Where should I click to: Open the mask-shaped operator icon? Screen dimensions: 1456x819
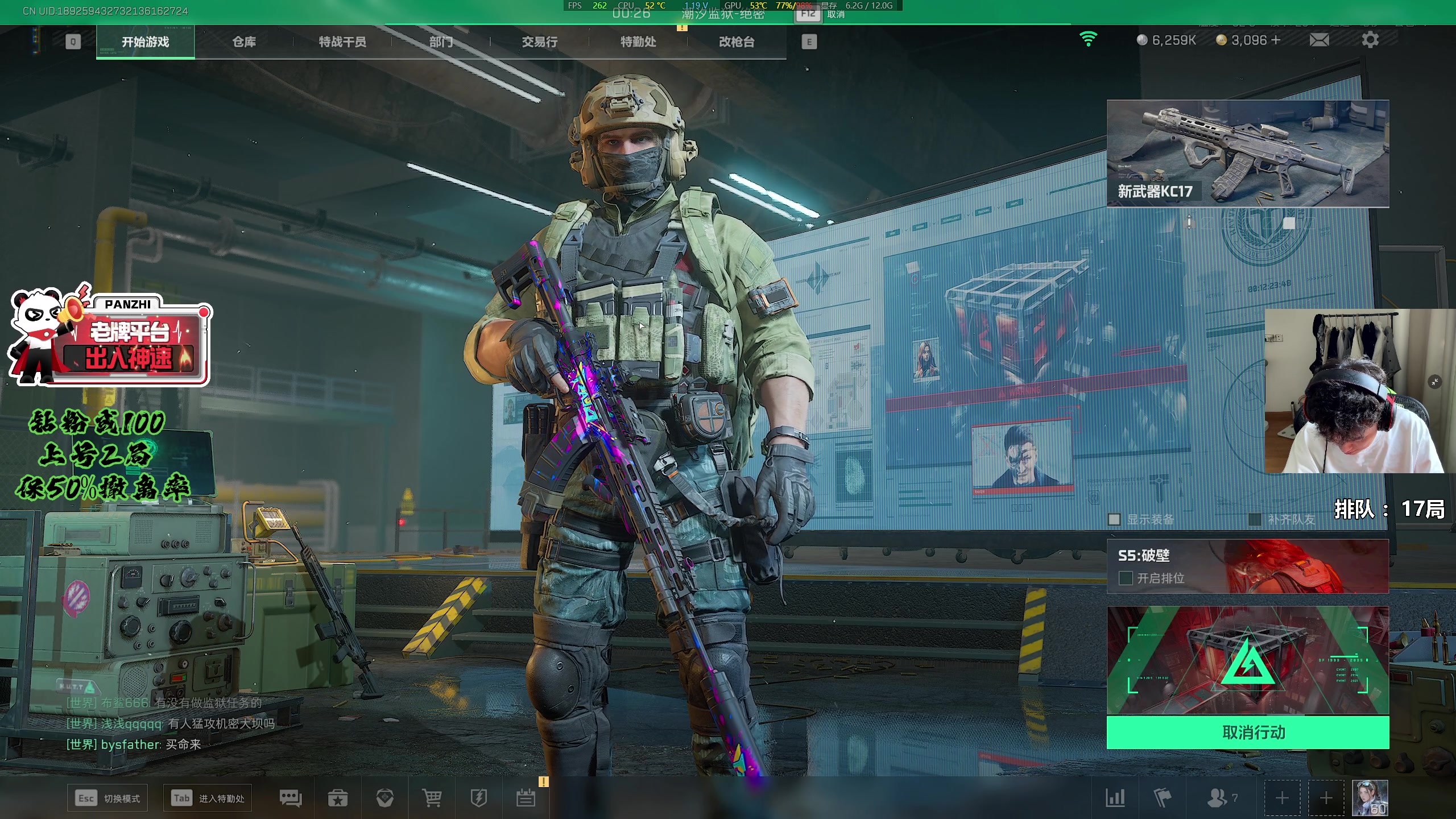coord(385,799)
